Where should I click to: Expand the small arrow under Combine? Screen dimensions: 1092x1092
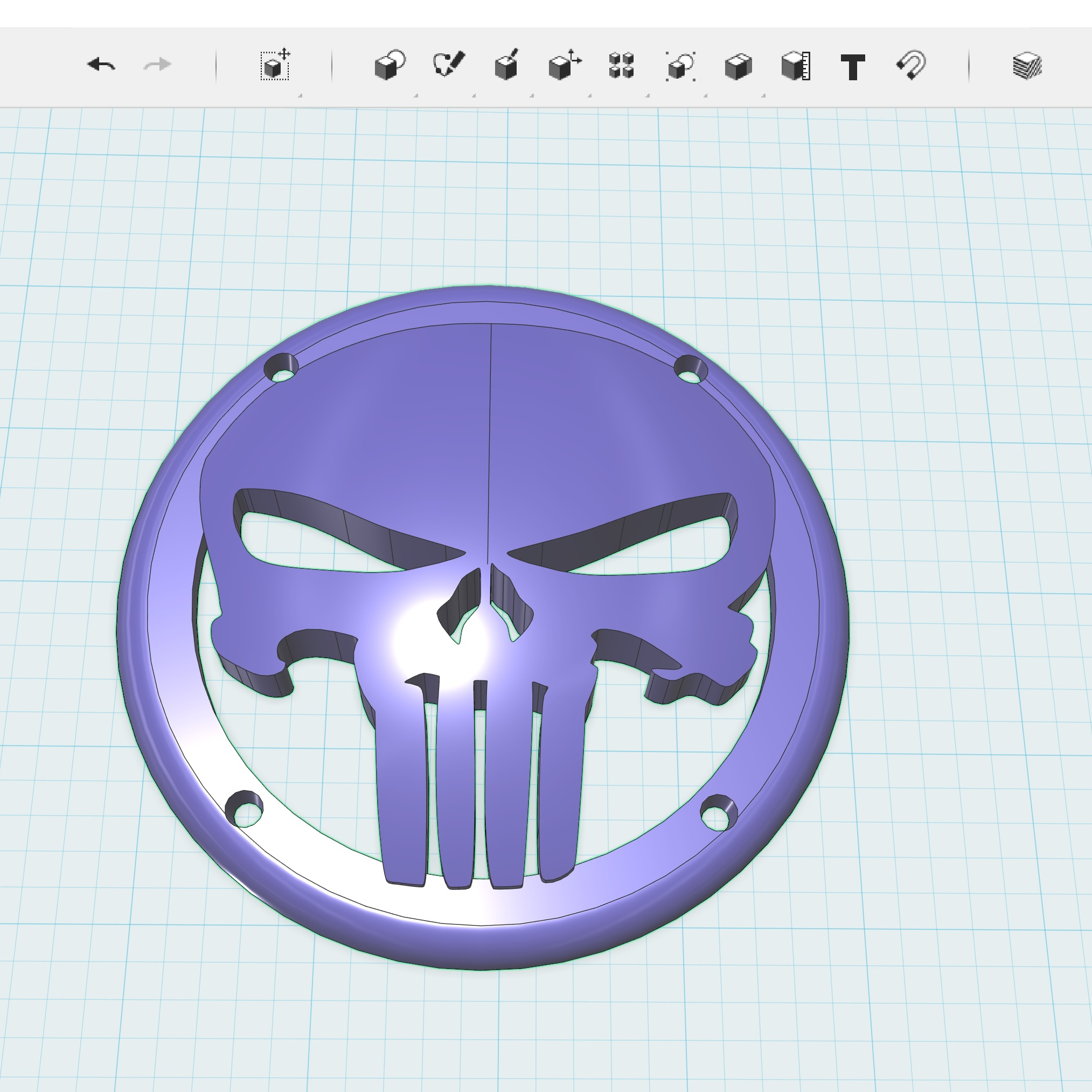(x=763, y=95)
